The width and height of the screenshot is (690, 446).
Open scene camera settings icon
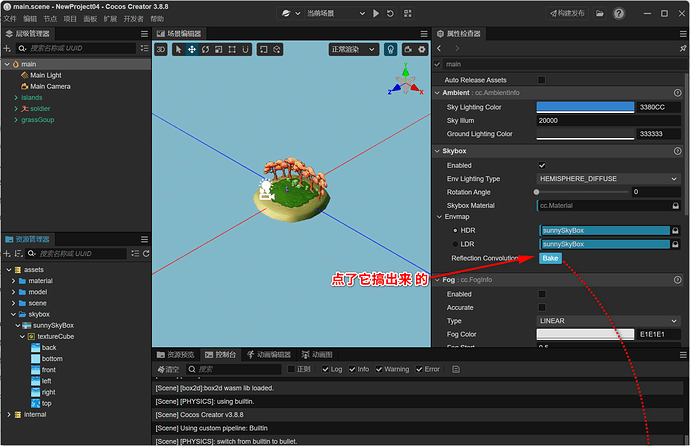click(x=408, y=49)
